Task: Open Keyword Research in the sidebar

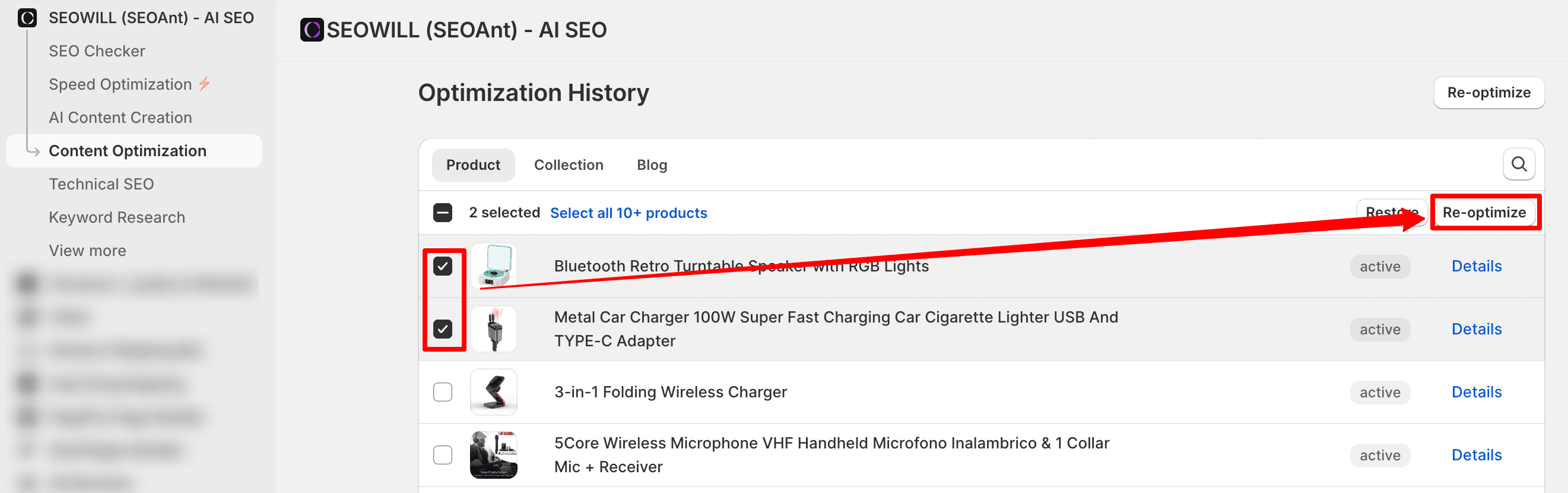Action: 117,217
